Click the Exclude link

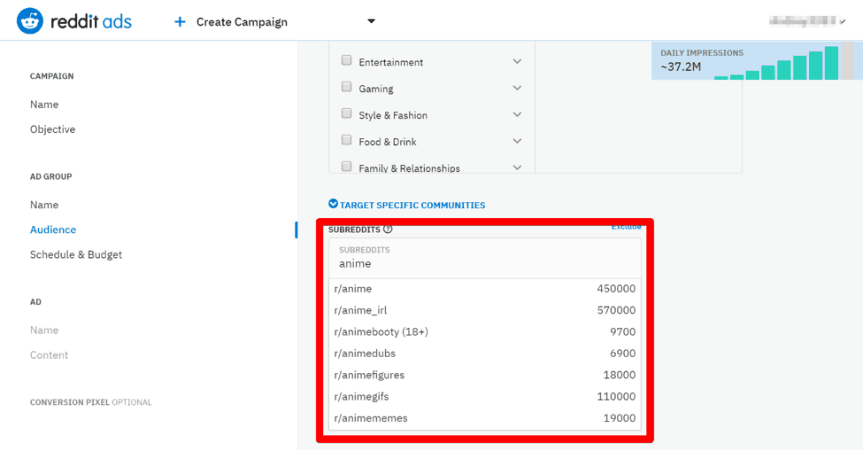626,227
